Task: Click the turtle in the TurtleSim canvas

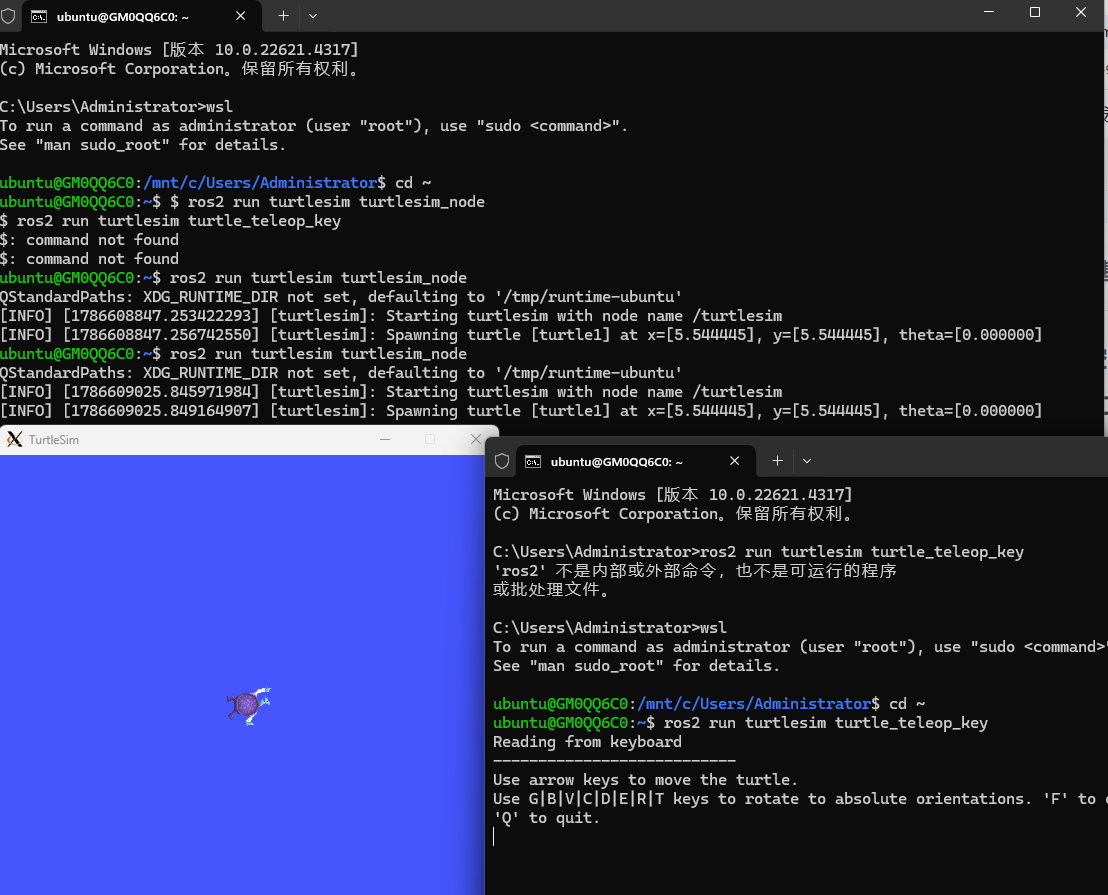Action: point(248,705)
